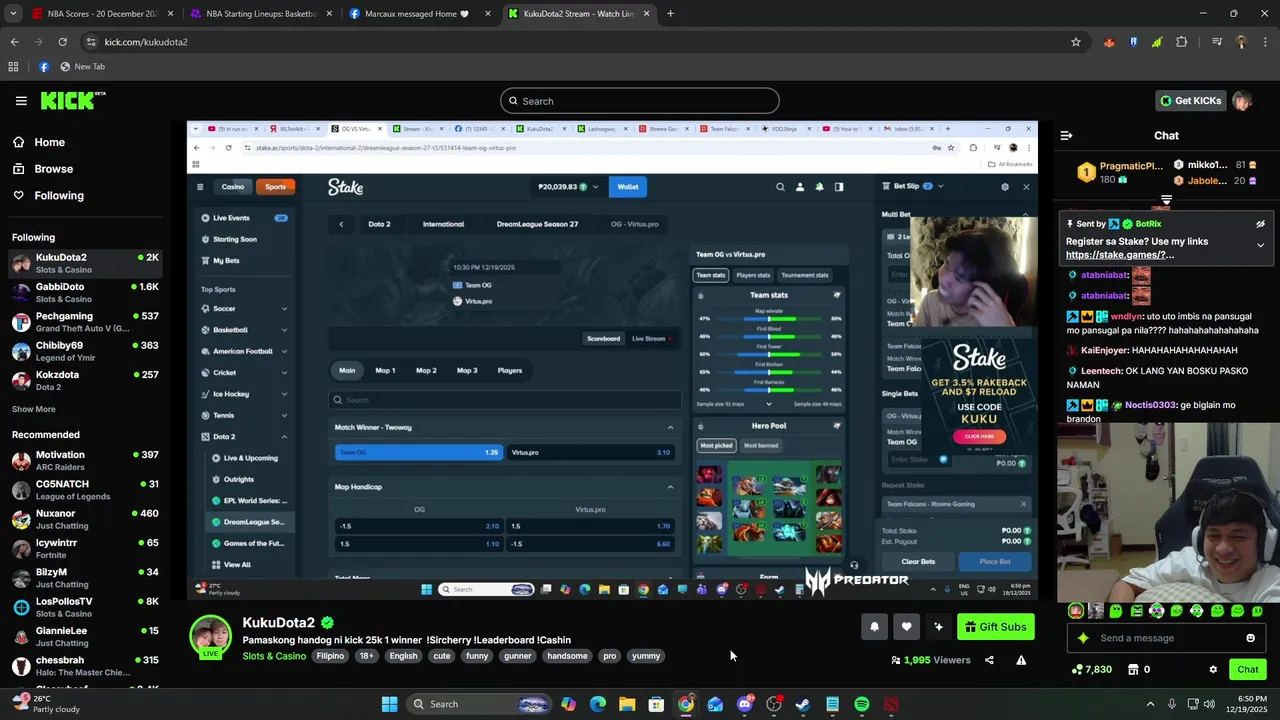The image size is (1280, 720).
Task: Click the stream video player
Action: pyautogui.click(x=612, y=360)
